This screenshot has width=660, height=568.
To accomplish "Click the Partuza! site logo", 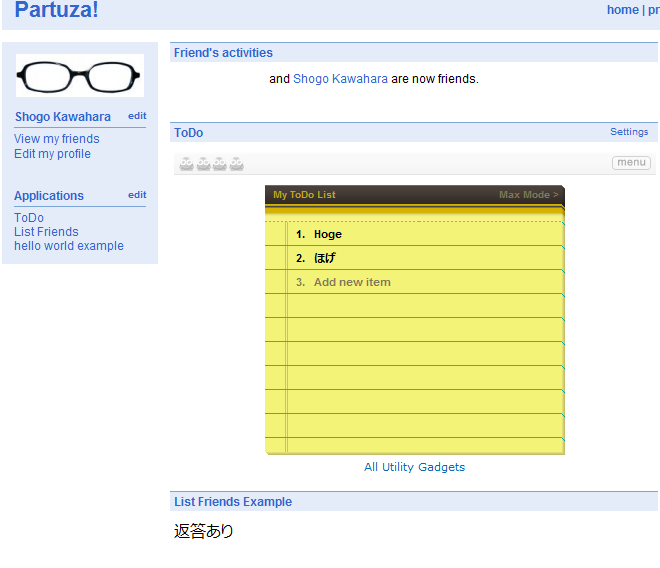I will (57, 11).
